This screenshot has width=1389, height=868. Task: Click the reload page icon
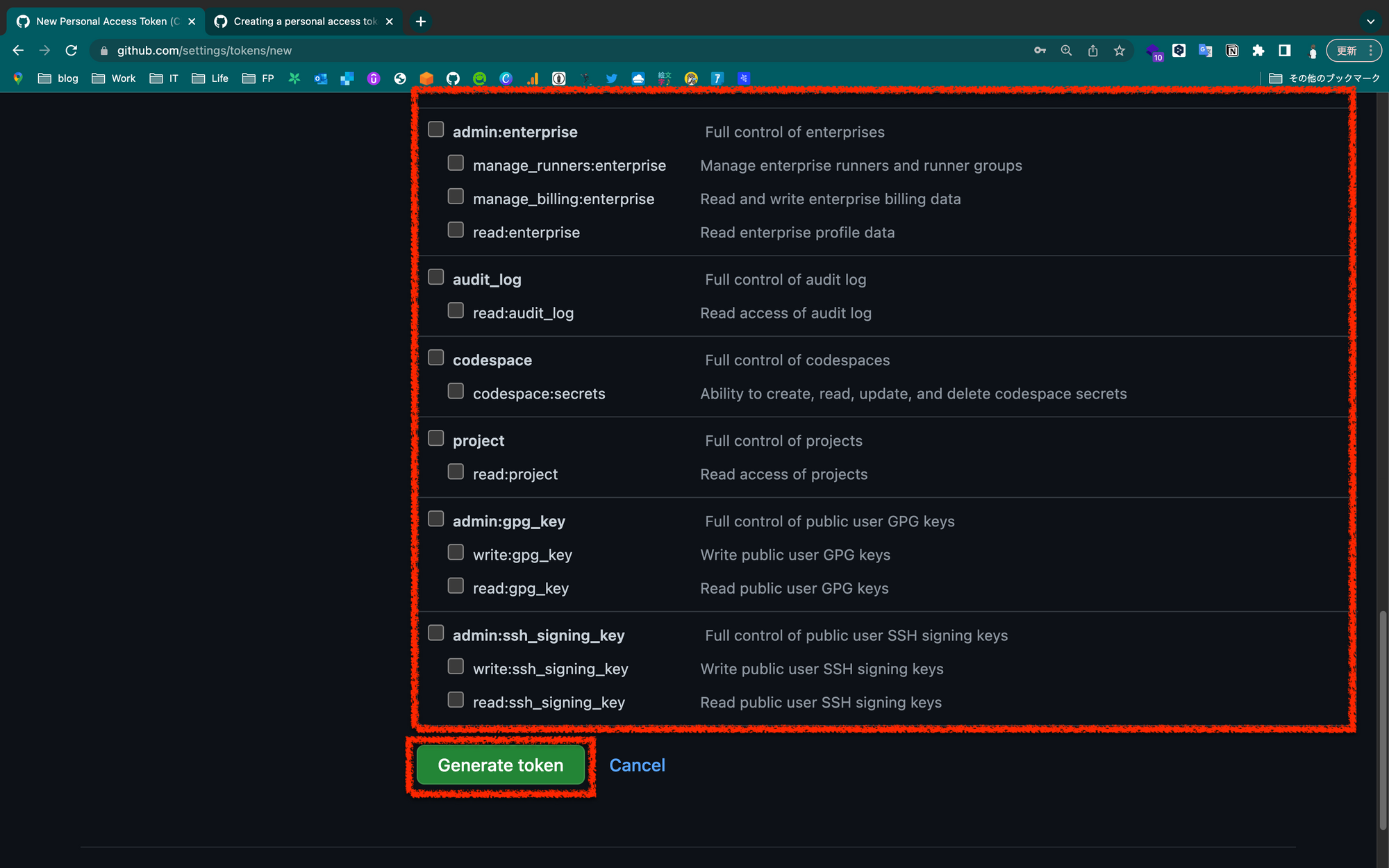71,51
